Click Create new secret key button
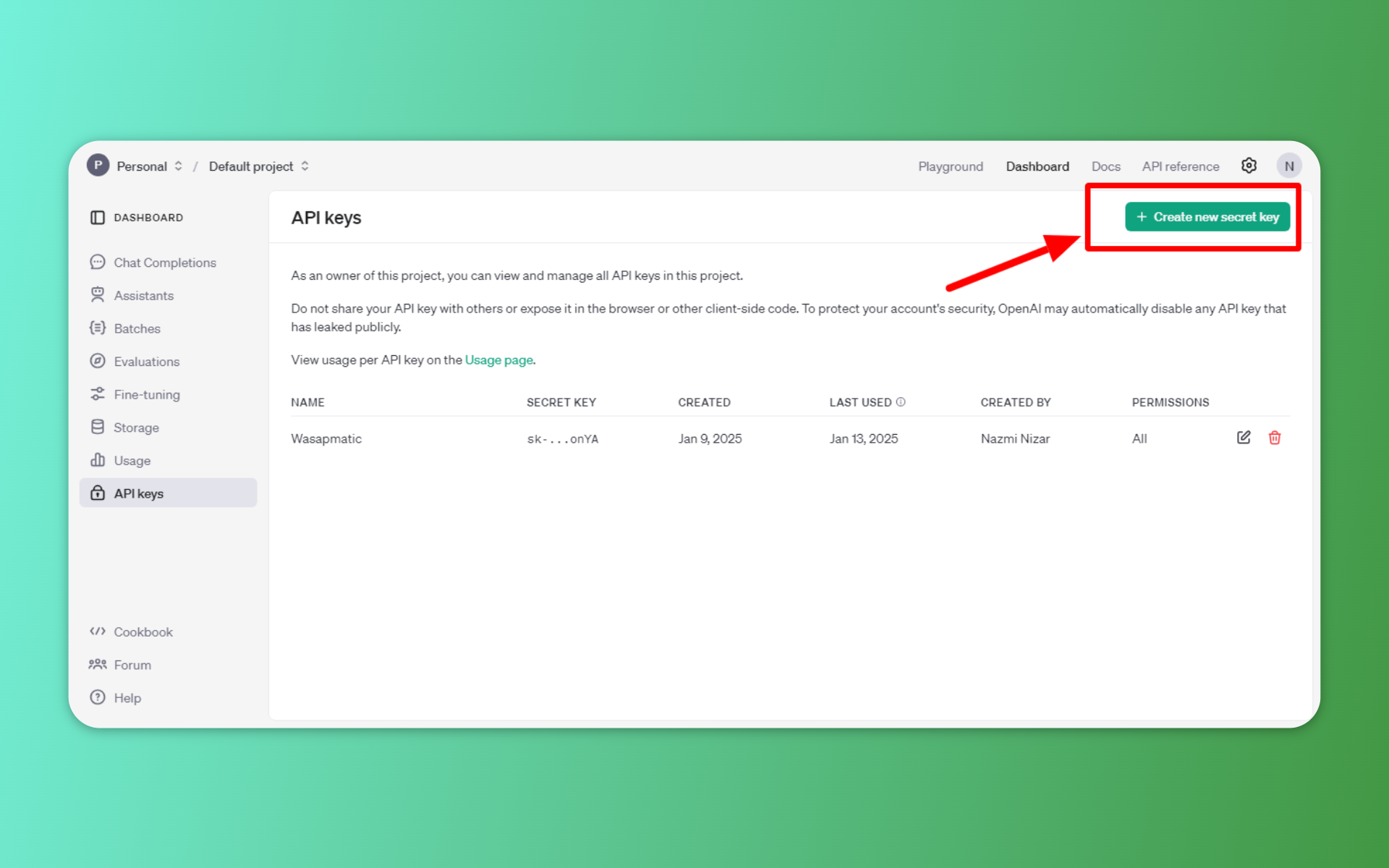The height and width of the screenshot is (868, 1389). pyautogui.click(x=1207, y=217)
